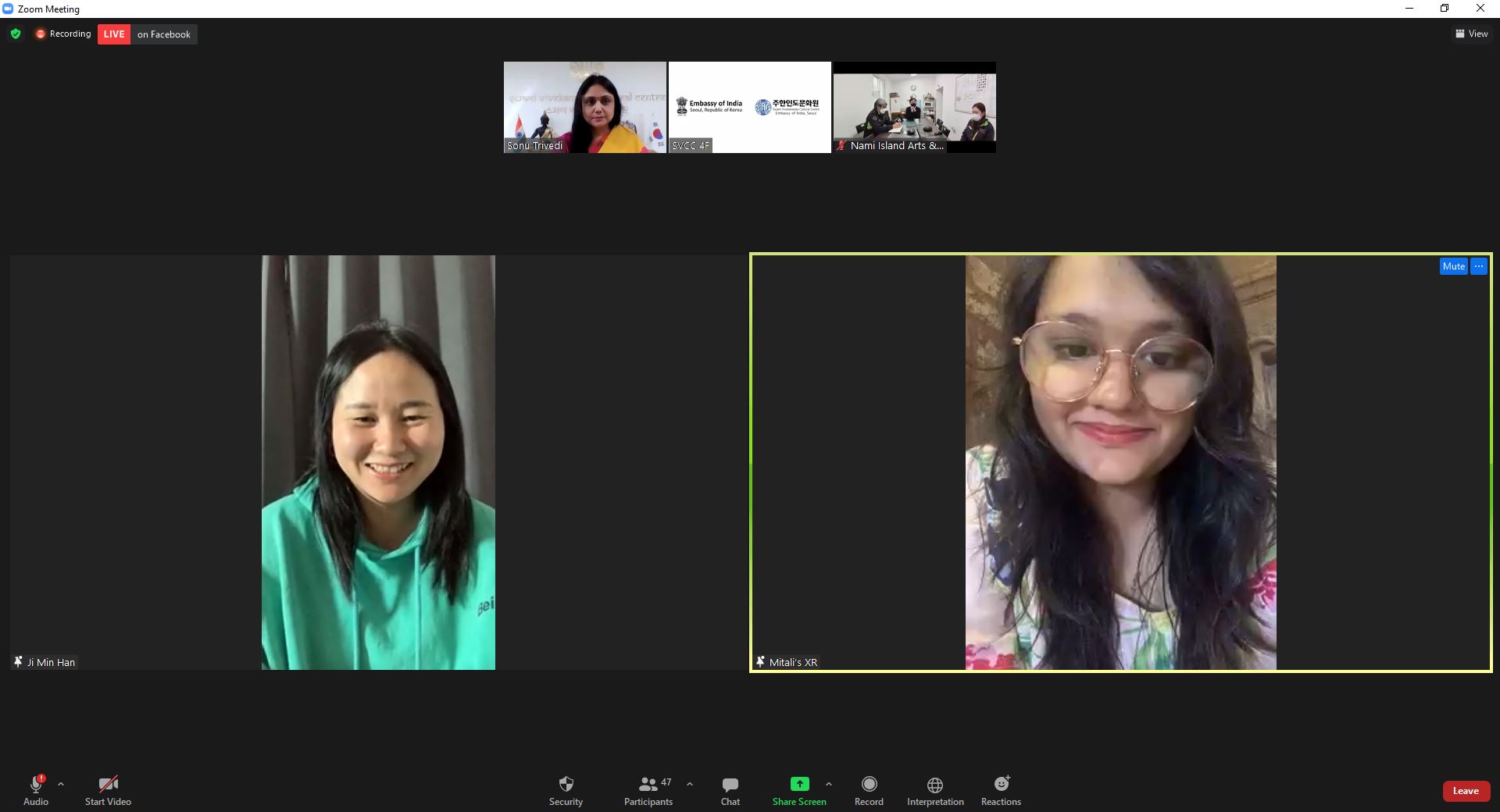The image size is (1500, 812).
Task: Click the green encryption shield icon
Action: pos(16,34)
